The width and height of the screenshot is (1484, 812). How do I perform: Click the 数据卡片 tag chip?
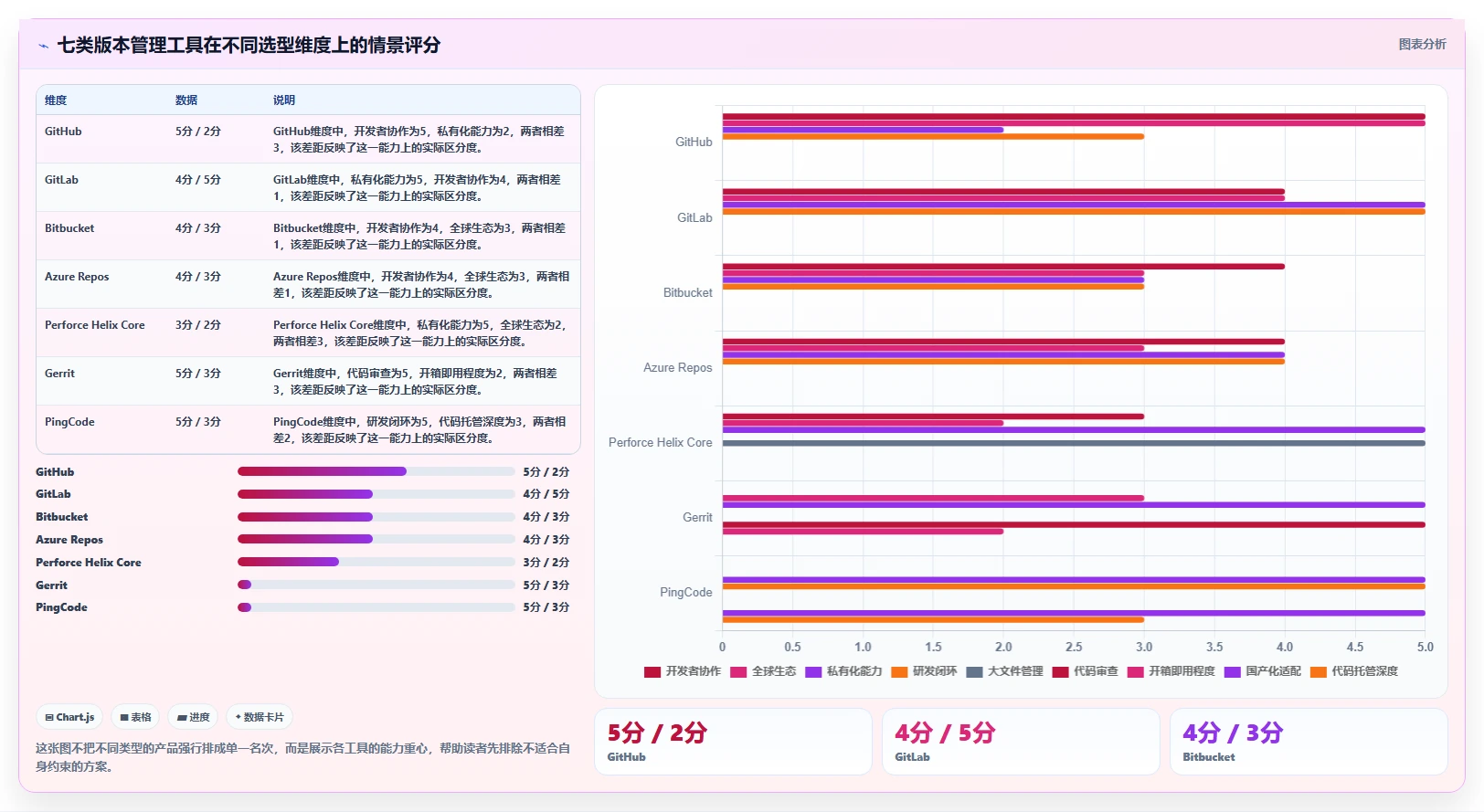tap(260, 717)
